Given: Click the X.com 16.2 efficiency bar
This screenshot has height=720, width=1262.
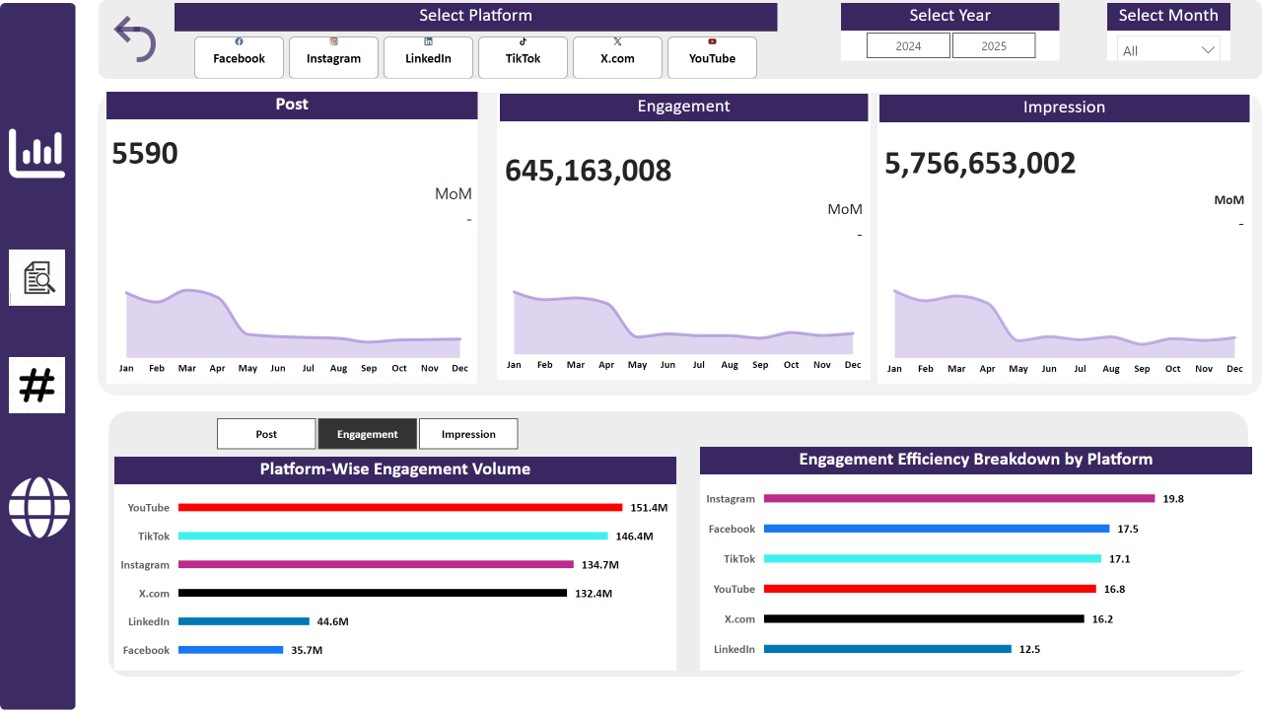Looking at the screenshot, I should [924, 618].
